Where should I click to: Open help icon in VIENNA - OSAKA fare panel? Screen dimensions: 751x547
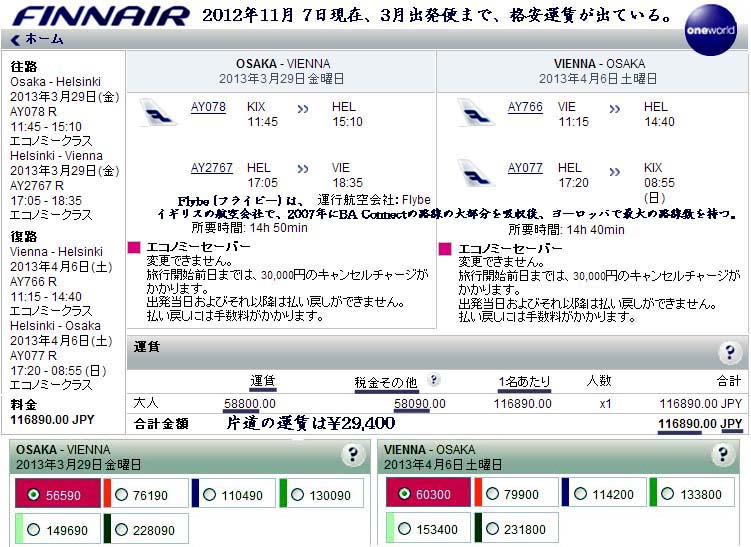tap(723, 454)
